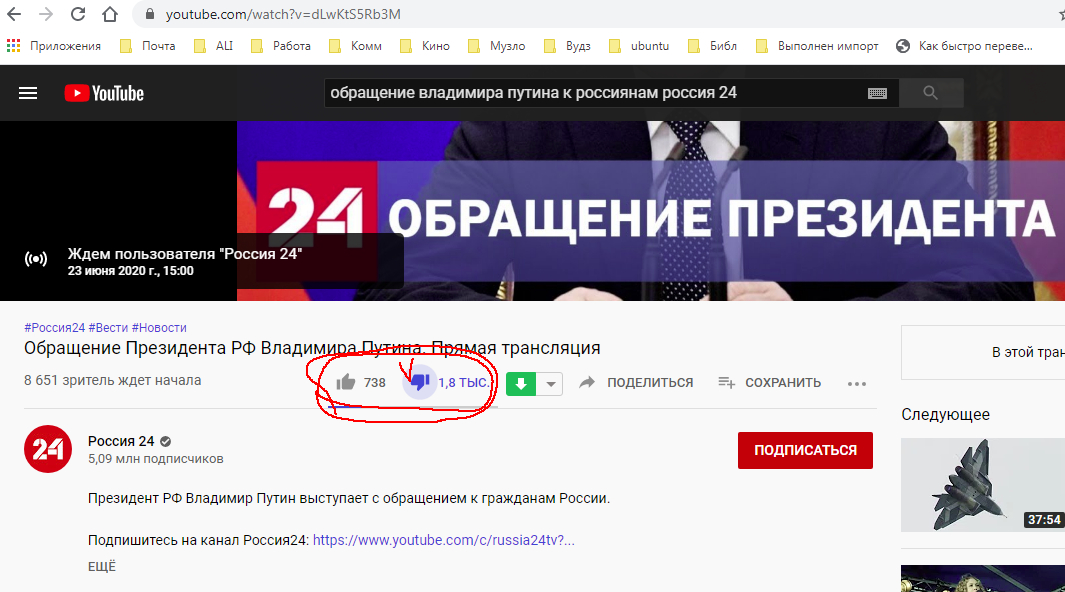Open the on-screen keyboard in search

pyautogui.click(x=878, y=94)
